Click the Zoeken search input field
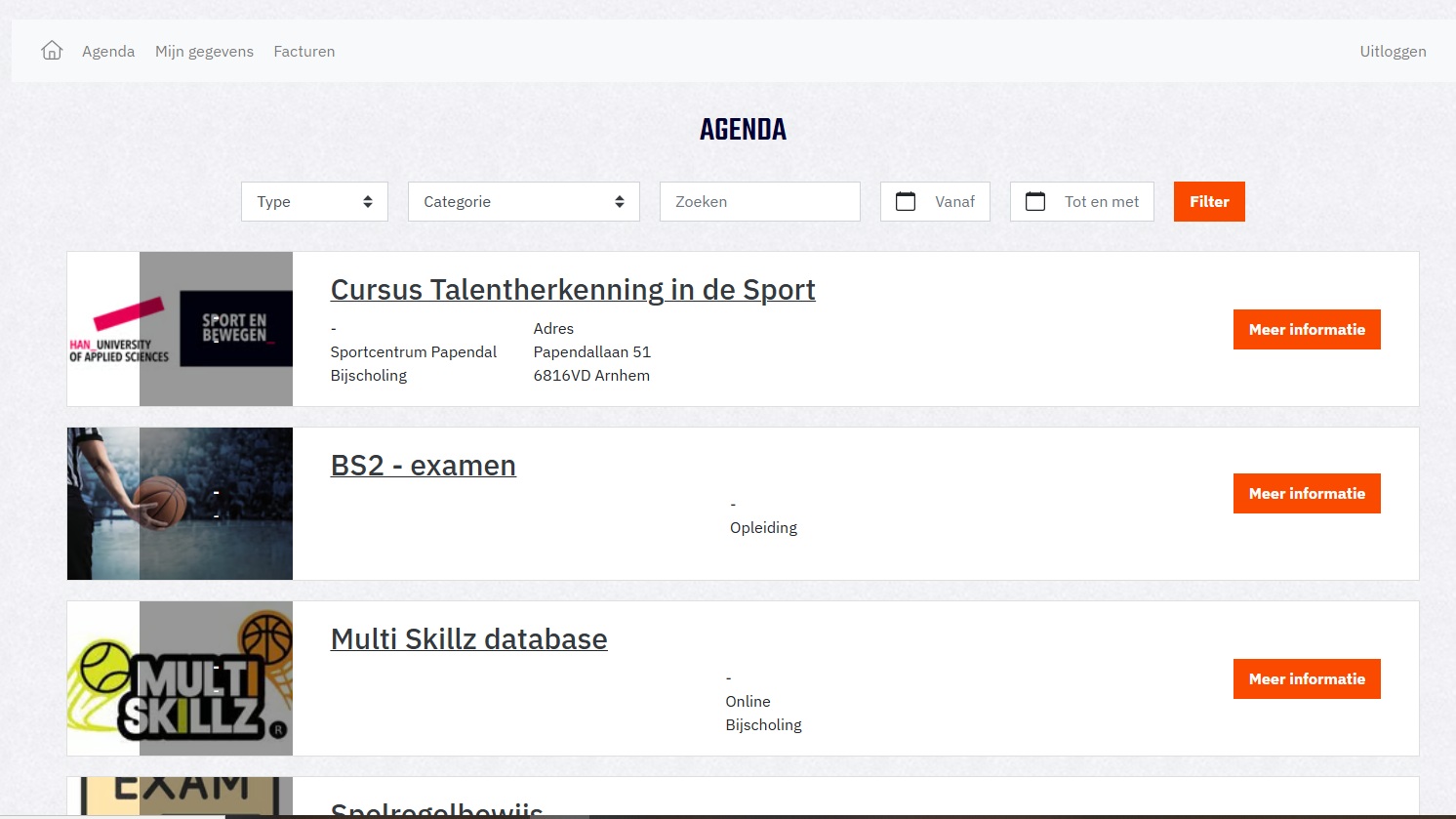This screenshot has height=819, width=1456. pos(759,201)
